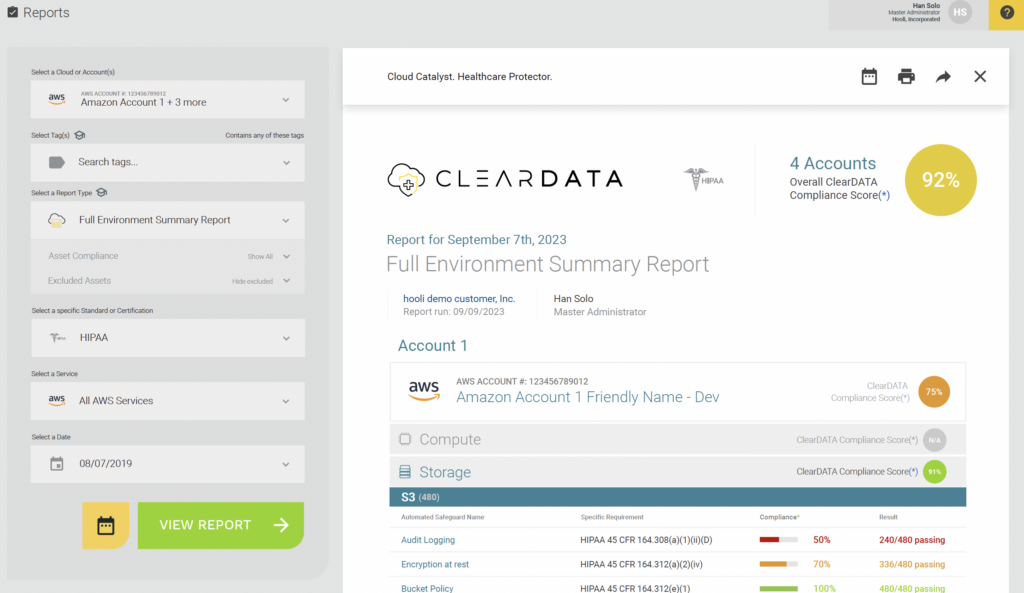Click the 91% Storage compliance badge
This screenshot has height=593, width=1024.
[935, 472]
